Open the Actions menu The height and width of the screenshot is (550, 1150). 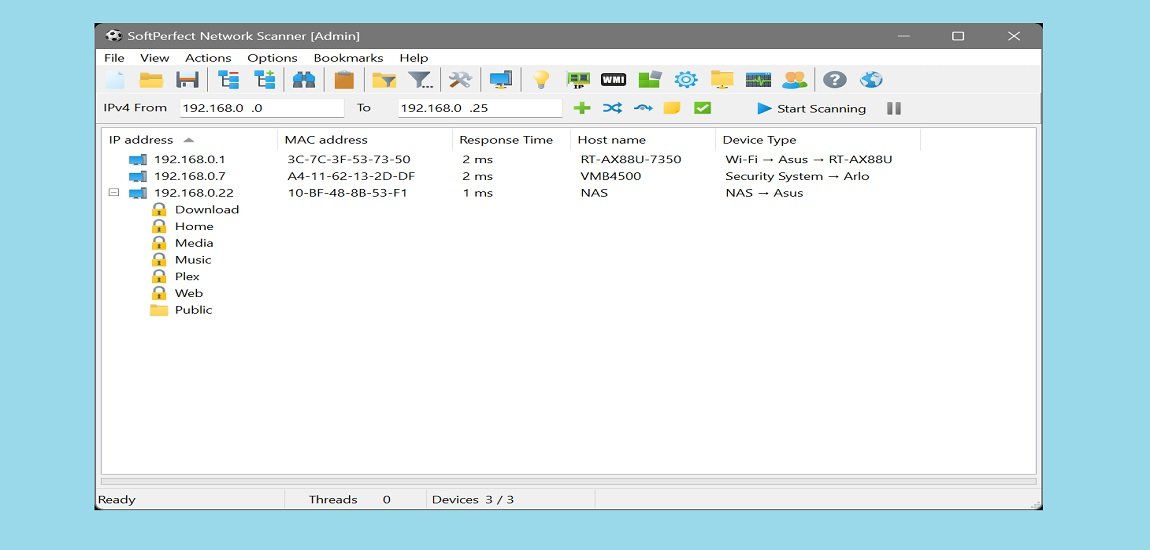coord(208,58)
